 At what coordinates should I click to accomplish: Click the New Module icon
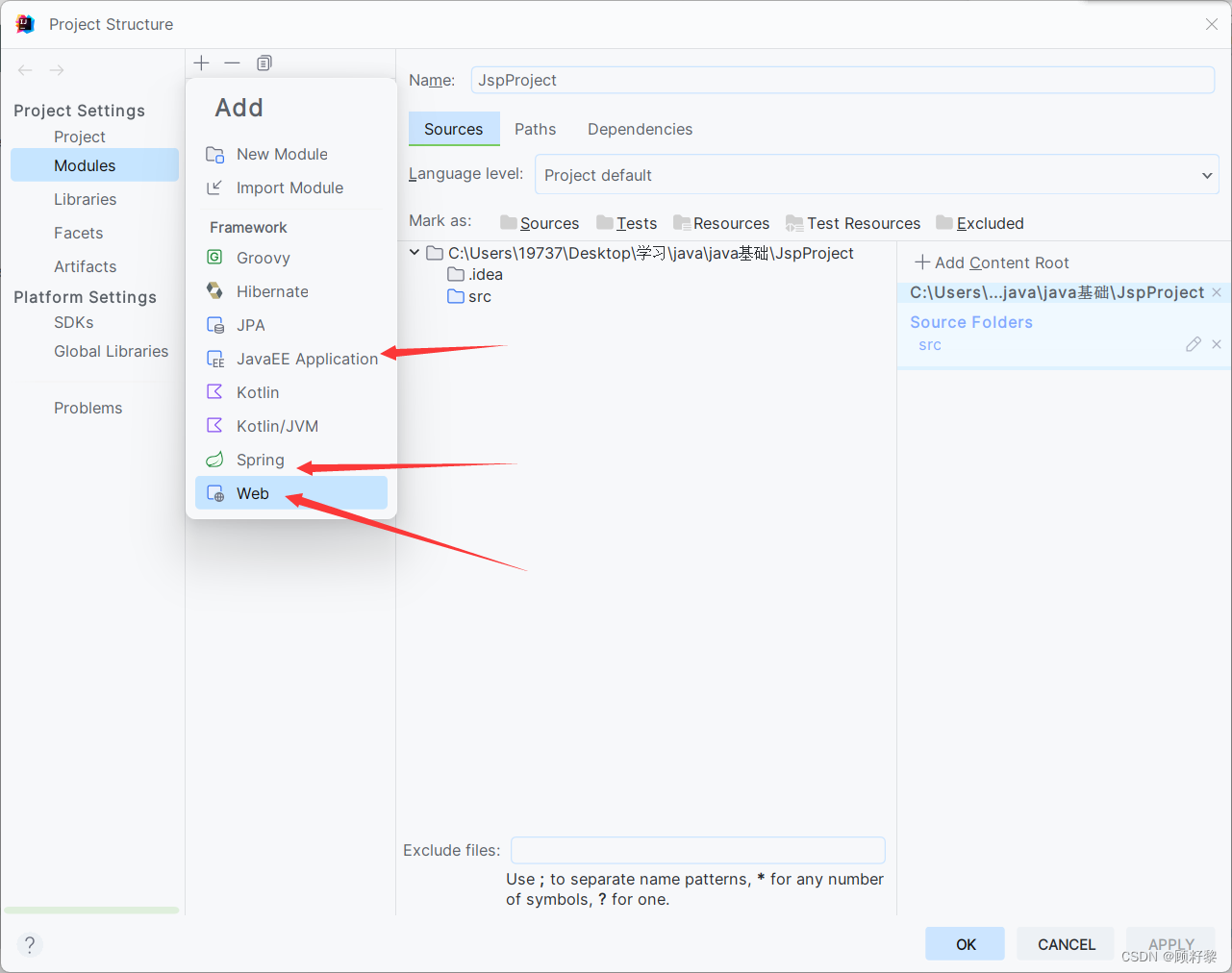(215, 154)
